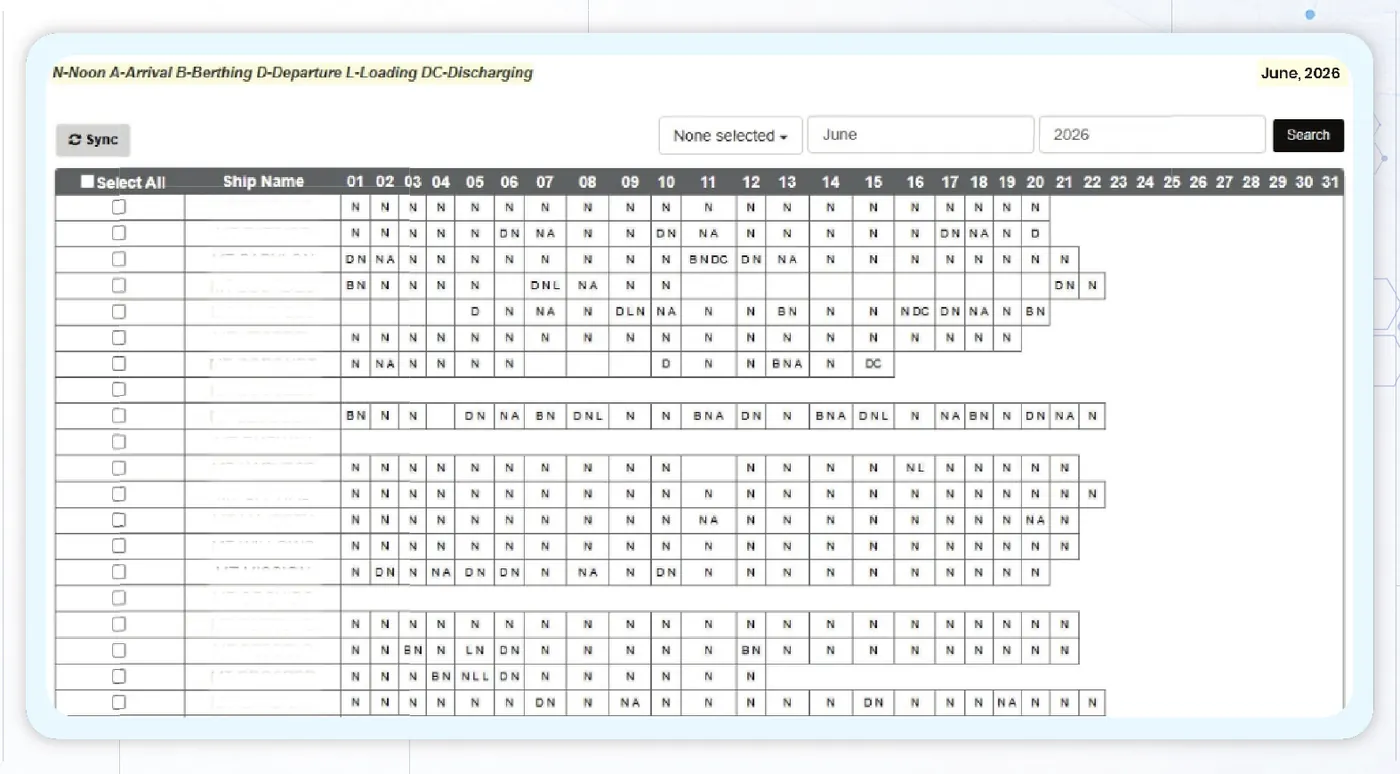Click the BNDC cell in the table
This screenshot has height=774, width=1400.
708,260
